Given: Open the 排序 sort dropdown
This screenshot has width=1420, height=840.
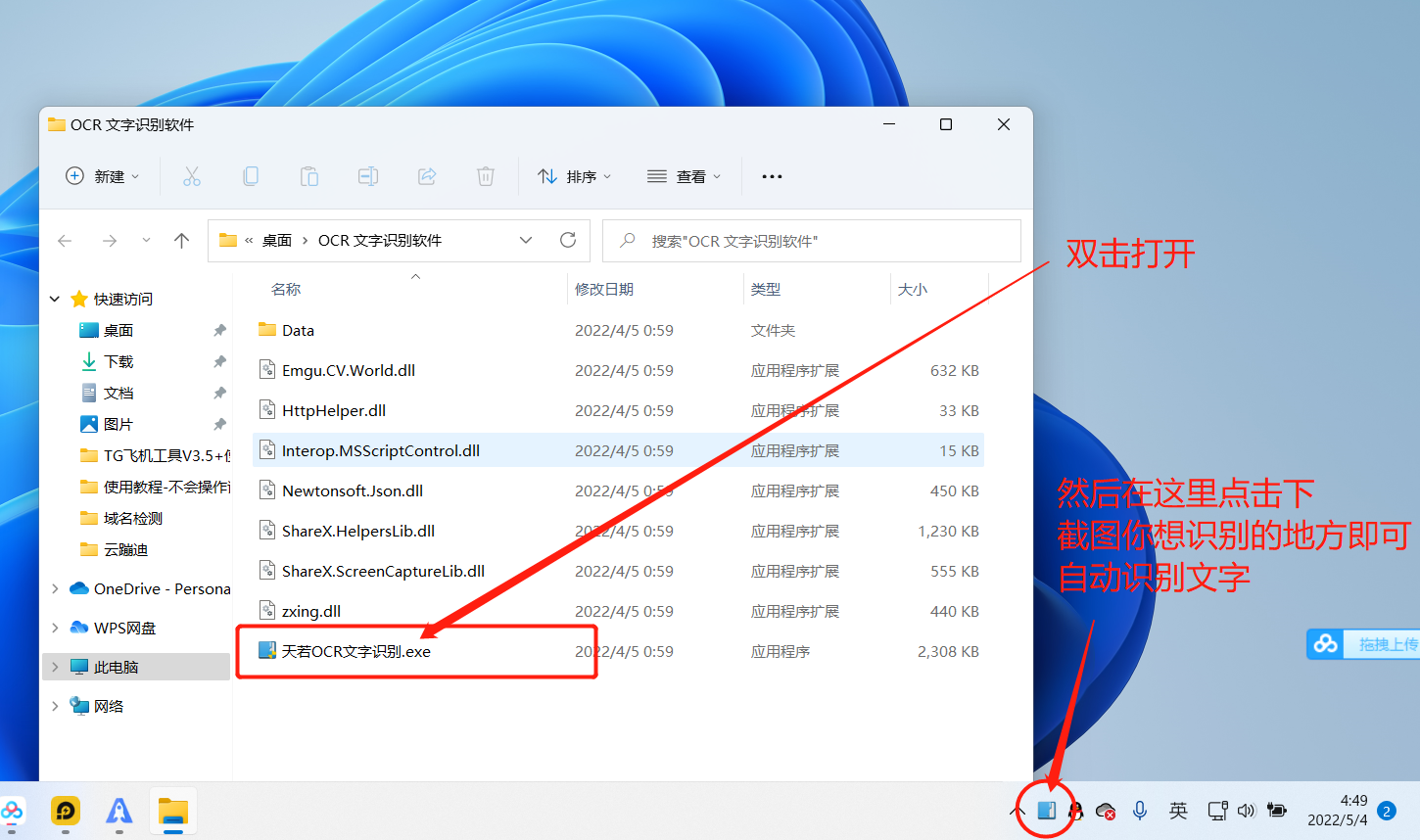Looking at the screenshot, I should (574, 176).
